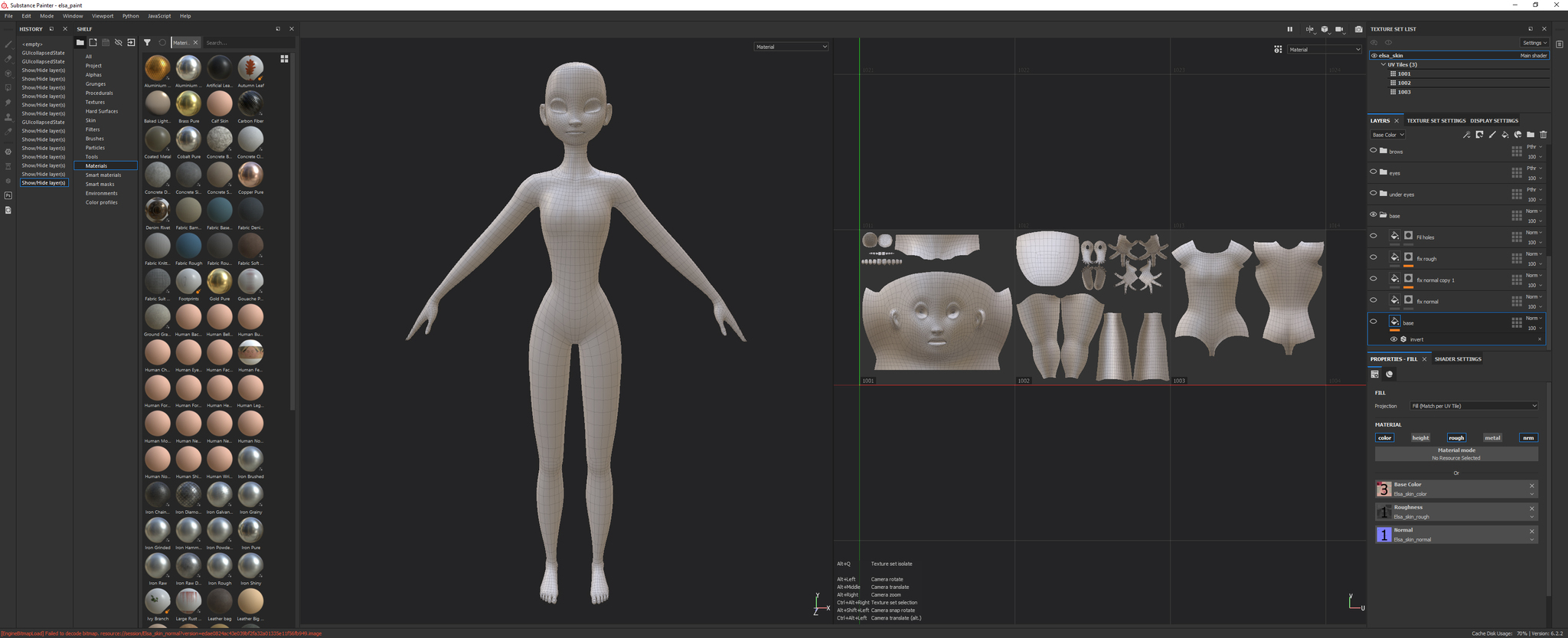Click the Base Color Elsa_skin_color swatch

(x=1383, y=489)
